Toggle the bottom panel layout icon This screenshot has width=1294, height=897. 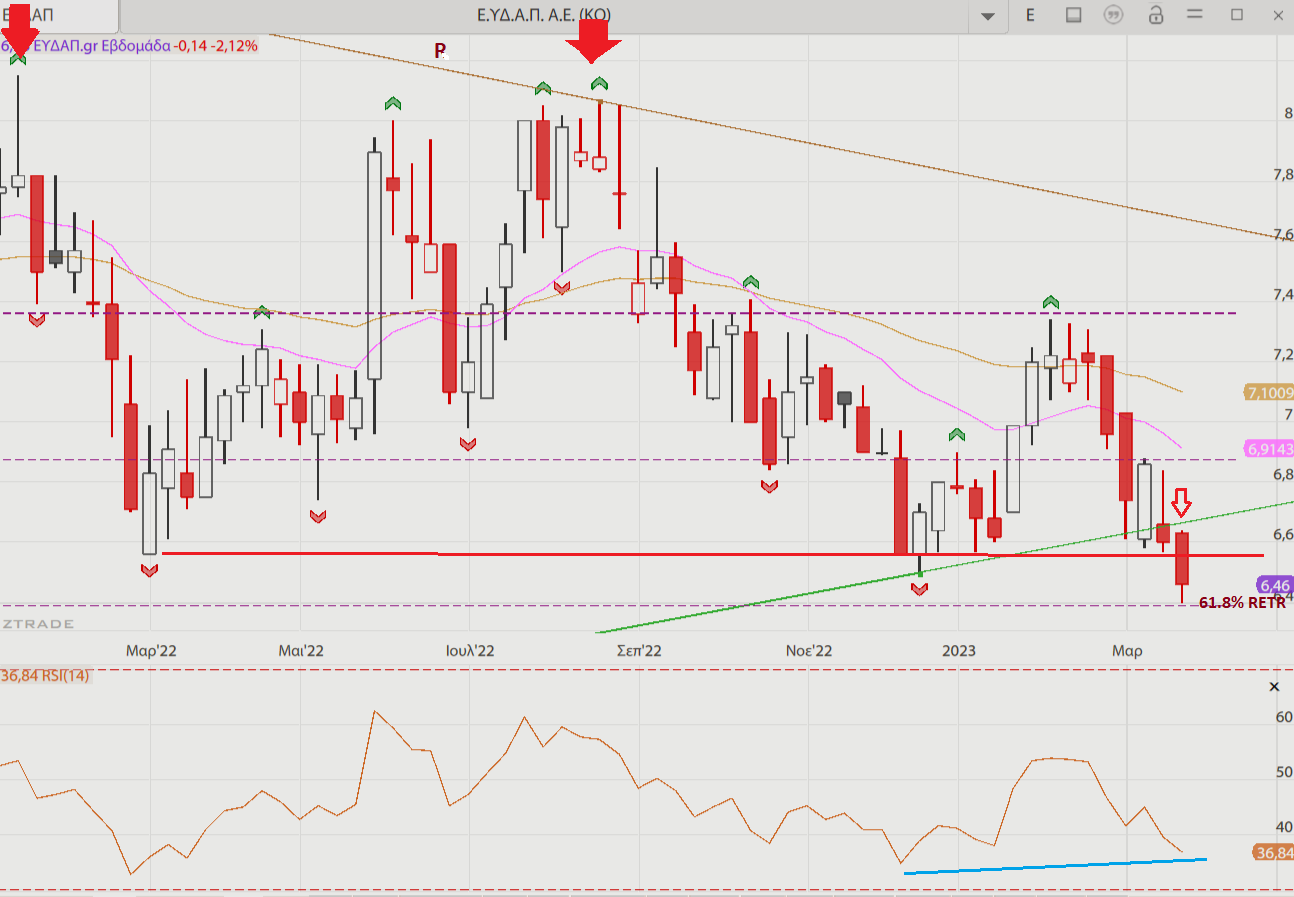point(1073,15)
